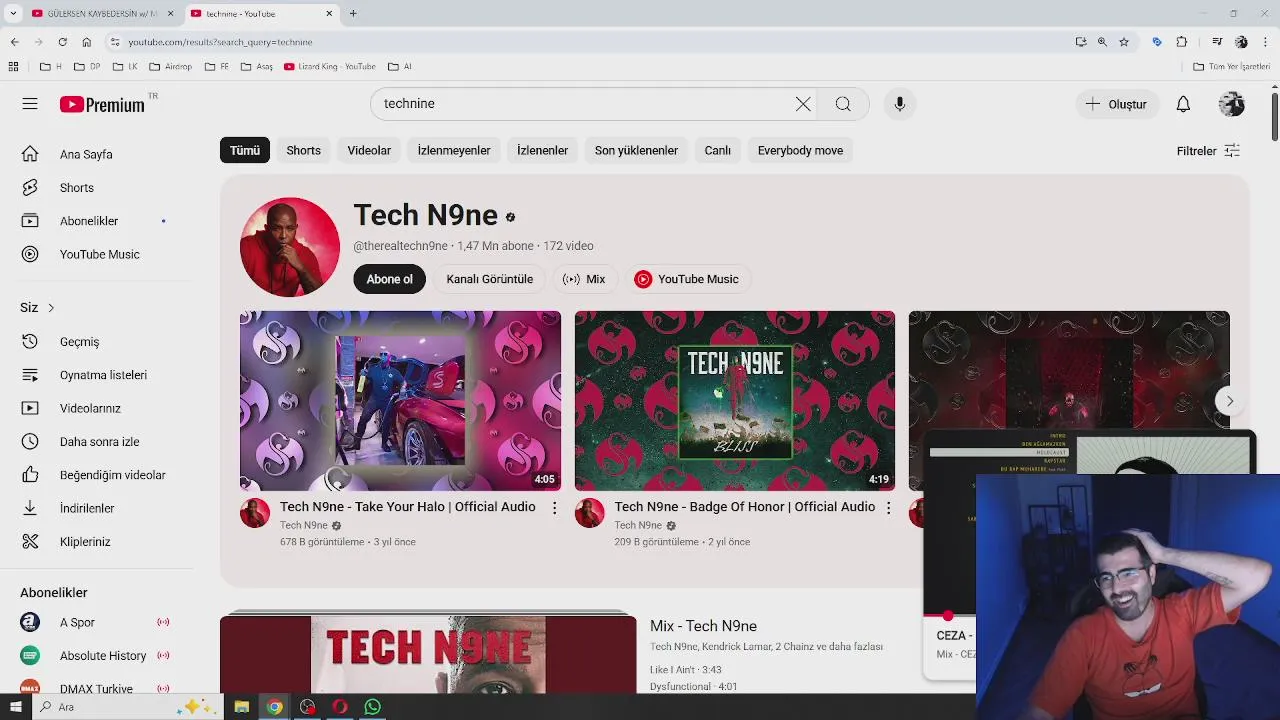This screenshot has height=720, width=1280.
Task: Select the Videolar filter chip
Action: coord(369,150)
